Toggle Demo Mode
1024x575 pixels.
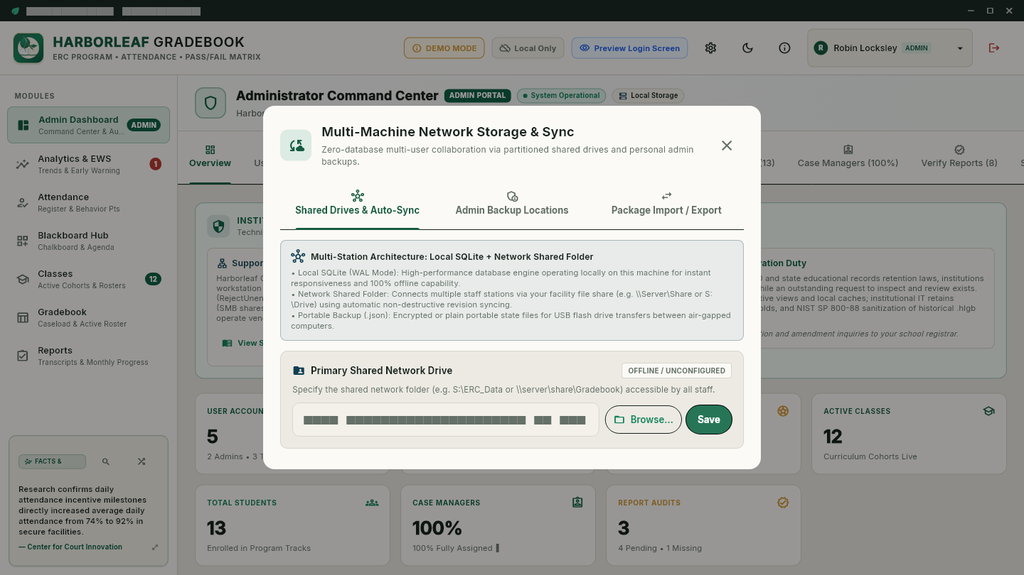444,48
